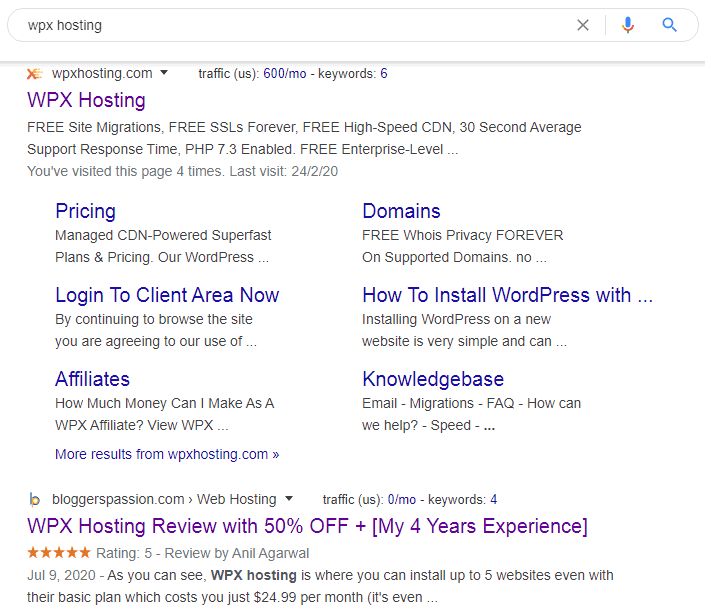This screenshot has height=611, width=705.
Task: Click More results from wpxhosting.com
Action: pyautogui.click(x=167, y=455)
